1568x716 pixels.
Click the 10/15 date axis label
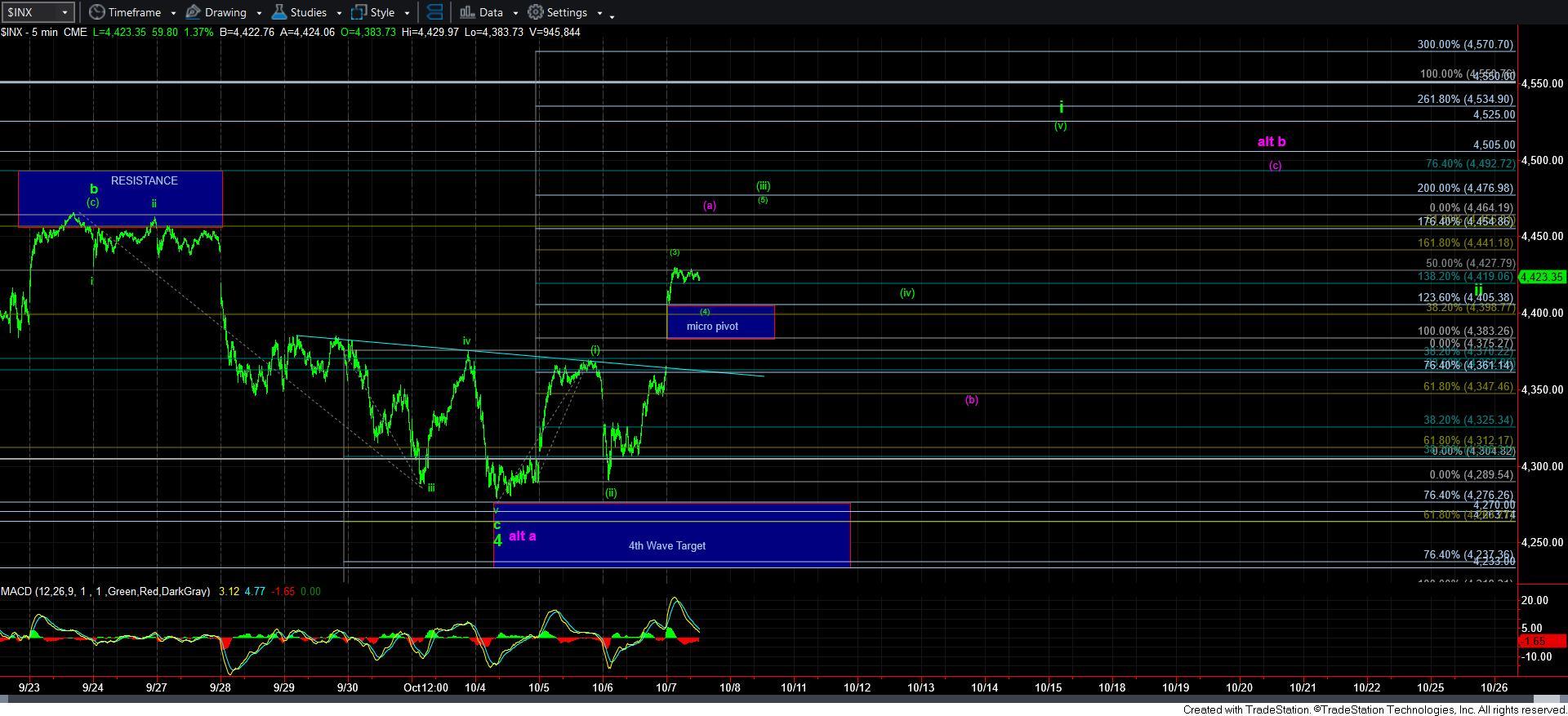[x=1049, y=687]
